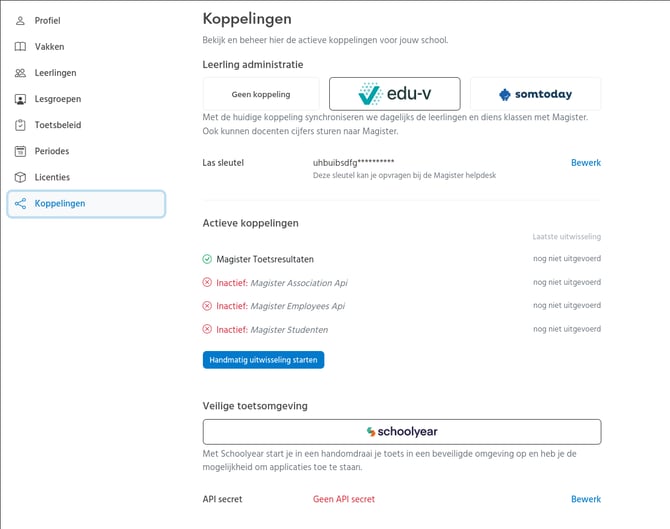The height and width of the screenshot is (529, 670).
Task: Select the Schoolyear secure environment box
Action: coord(401,431)
